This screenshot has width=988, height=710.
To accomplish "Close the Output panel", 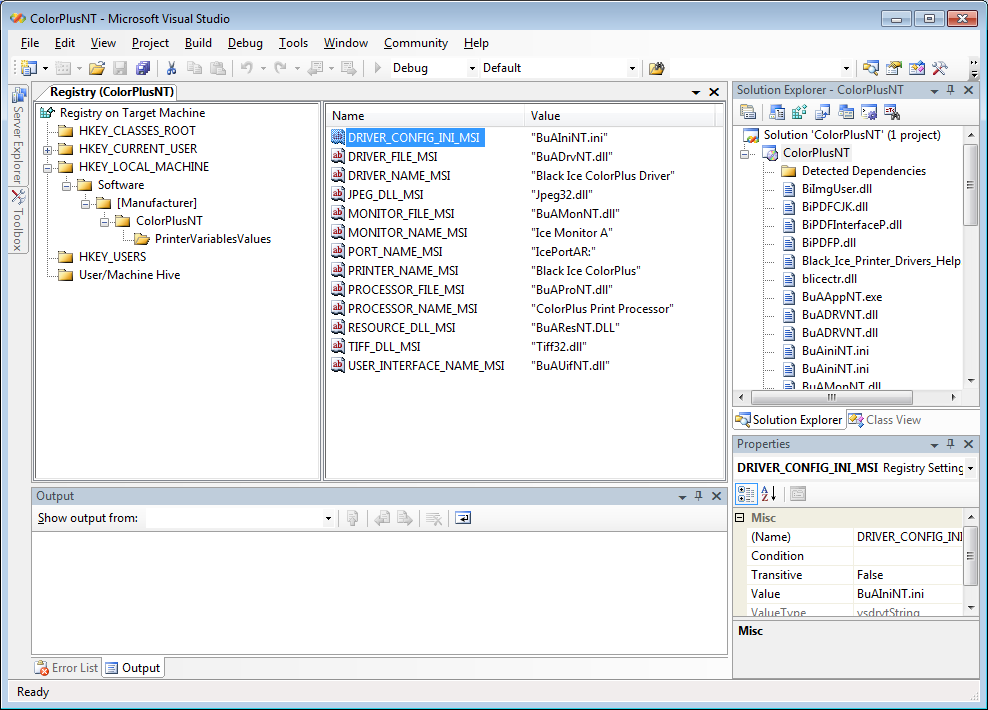I will (x=716, y=496).
